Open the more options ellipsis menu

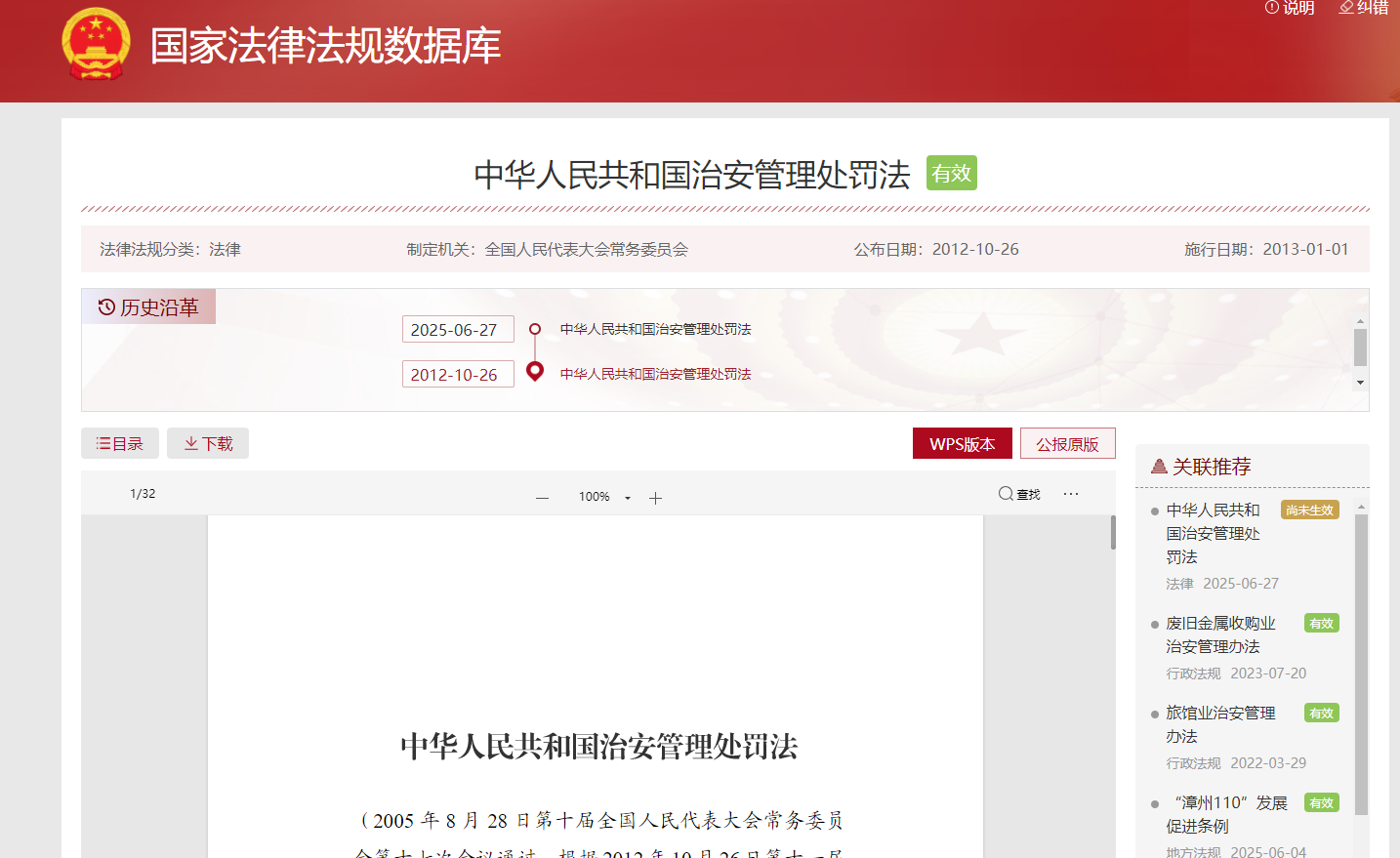(x=1071, y=494)
